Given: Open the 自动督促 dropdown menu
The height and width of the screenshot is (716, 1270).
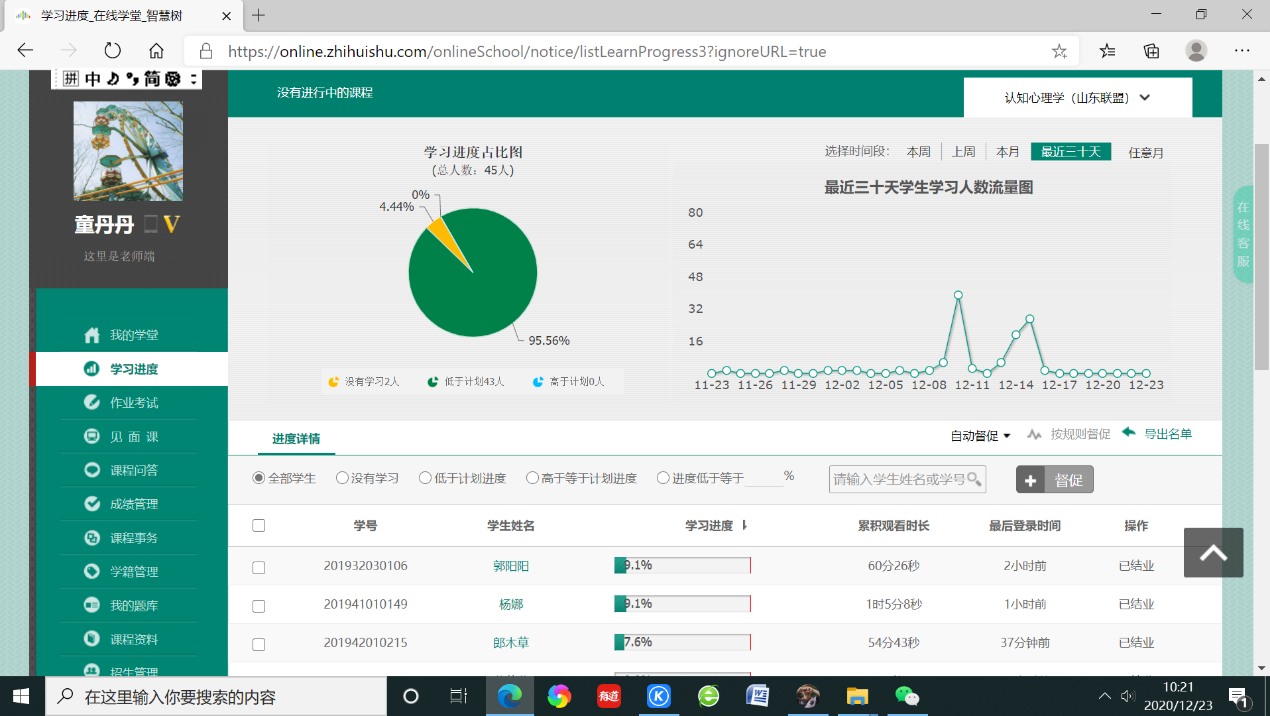Looking at the screenshot, I should [x=980, y=436].
